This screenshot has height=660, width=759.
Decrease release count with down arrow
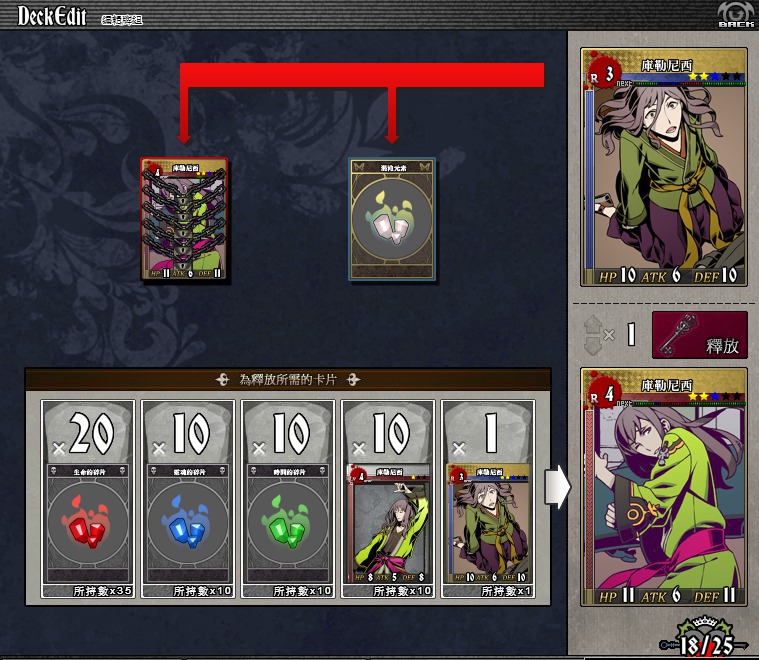click(x=593, y=346)
